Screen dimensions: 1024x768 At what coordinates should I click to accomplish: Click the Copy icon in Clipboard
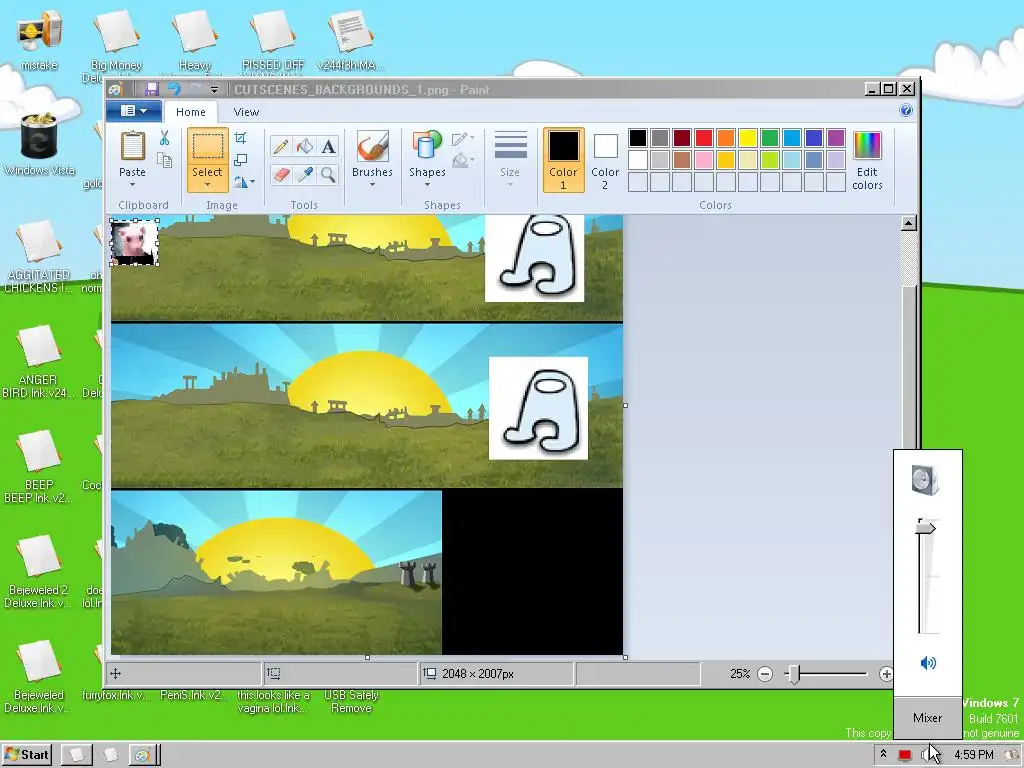tap(164, 160)
